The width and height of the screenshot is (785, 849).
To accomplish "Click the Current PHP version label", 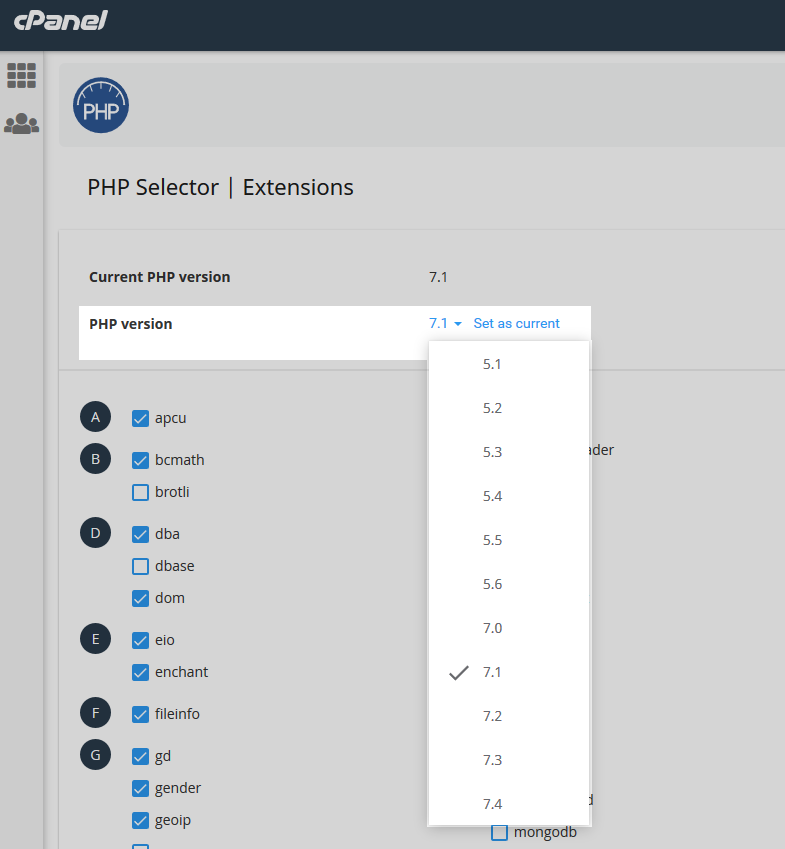I will pyautogui.click(x=160, y=277).
